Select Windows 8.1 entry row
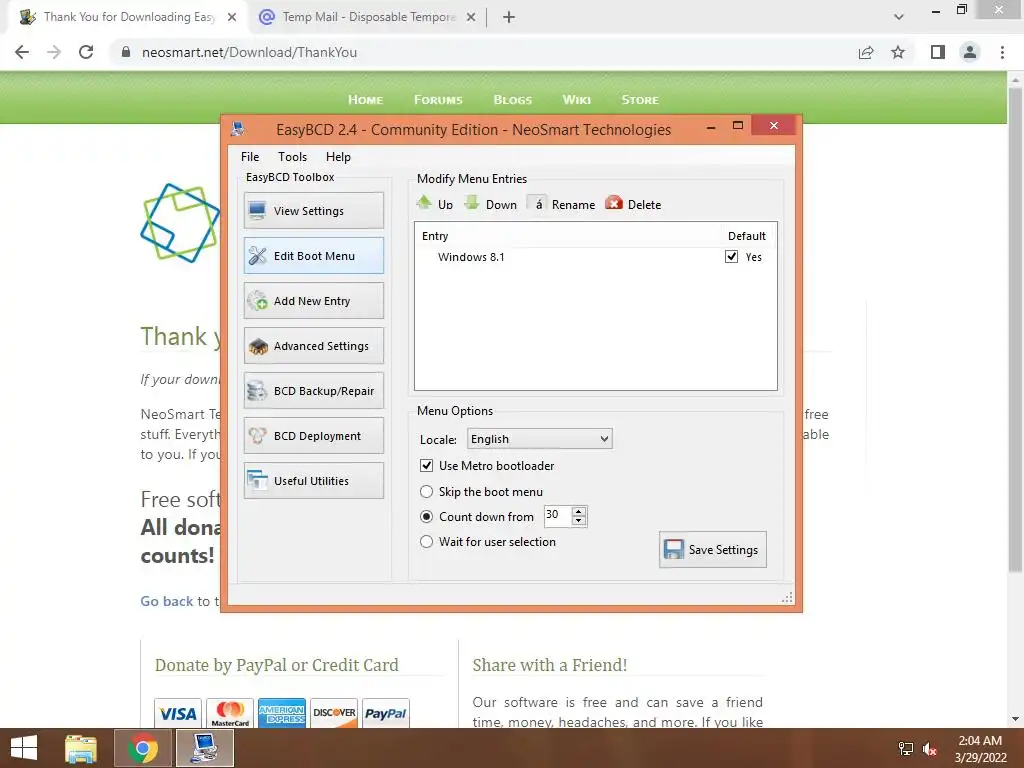The image size is (1024, 768). [x=595, y=257]
